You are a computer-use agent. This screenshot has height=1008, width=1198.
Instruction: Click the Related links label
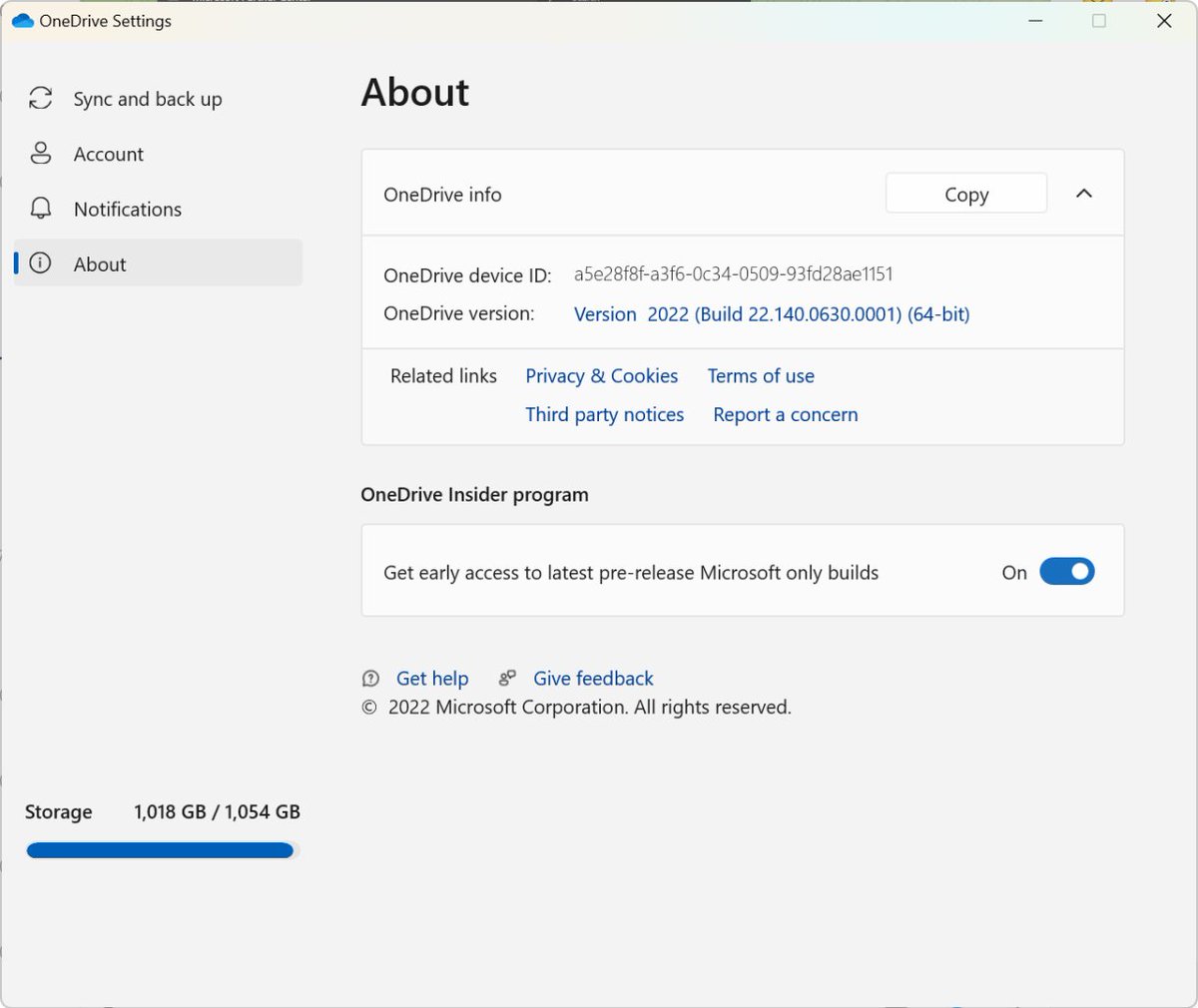(443, 376)
